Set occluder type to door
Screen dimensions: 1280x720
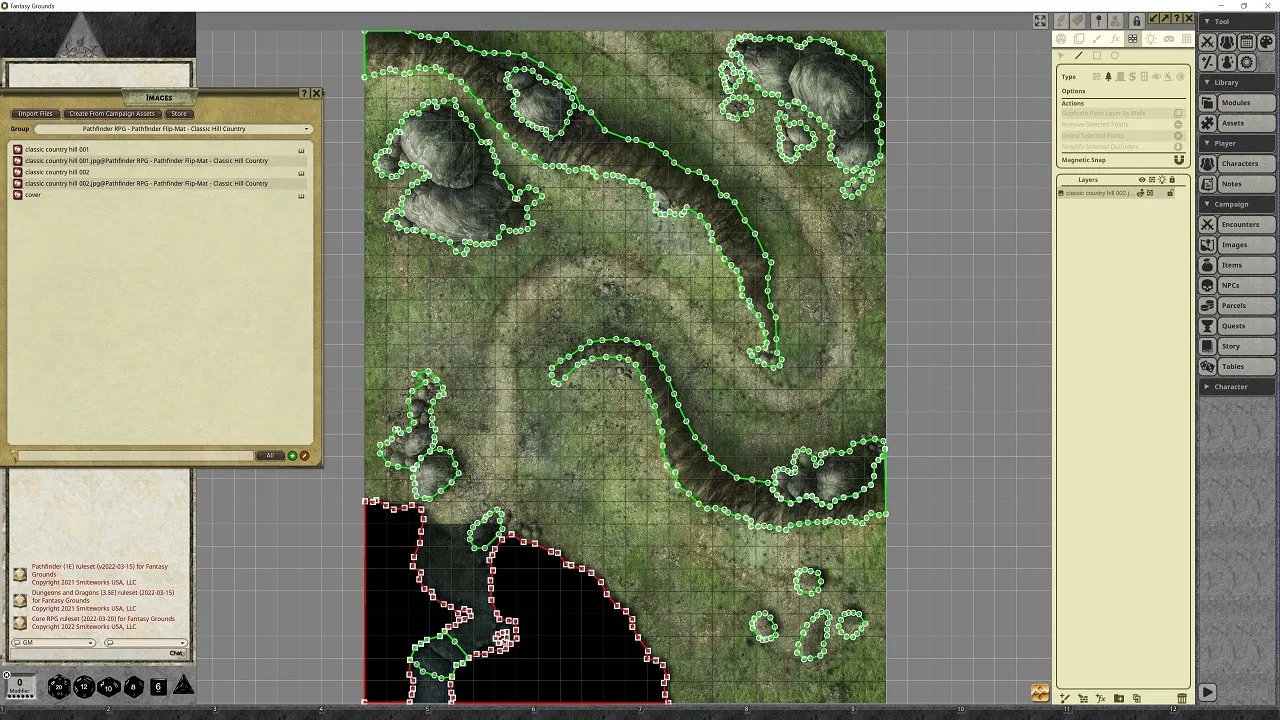(1120, 76)
